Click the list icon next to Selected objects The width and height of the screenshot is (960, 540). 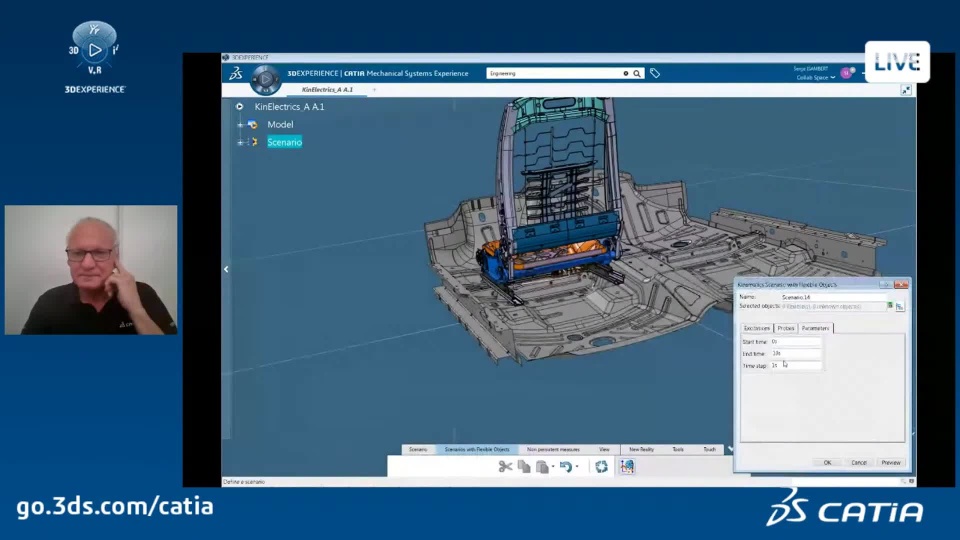tap(899, 306)
